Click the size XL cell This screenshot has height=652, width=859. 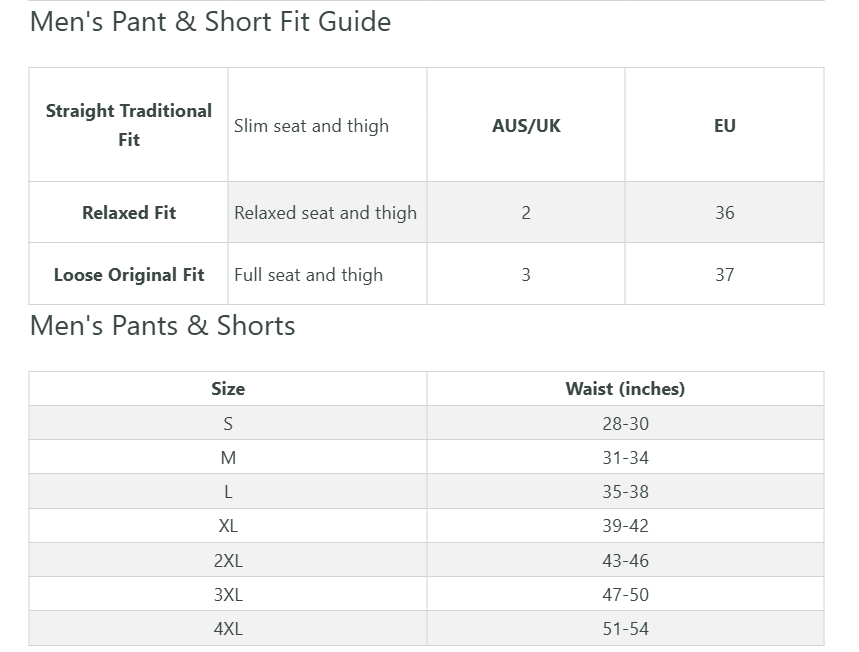pyautogui.click(x=228, y=526)
